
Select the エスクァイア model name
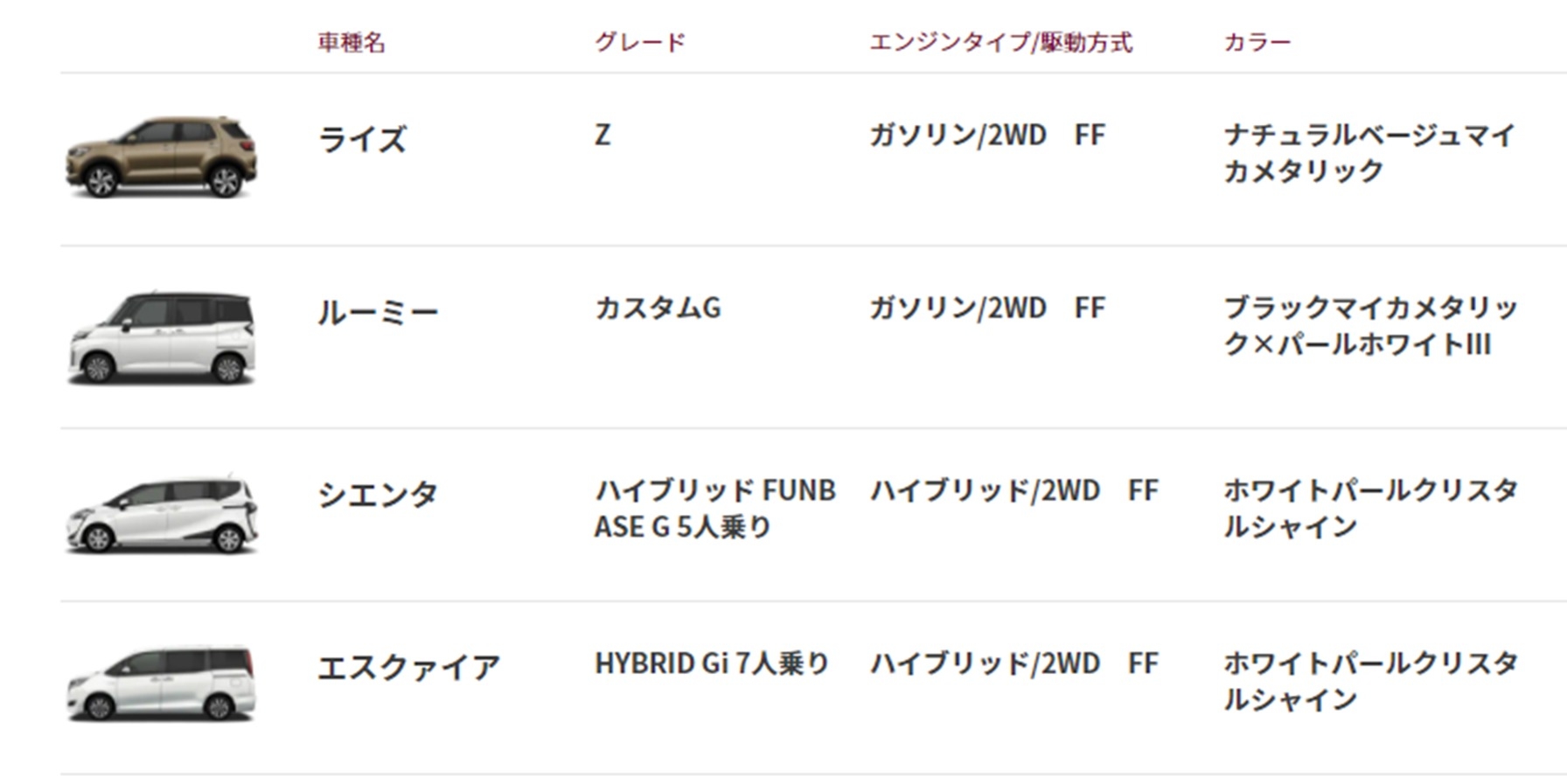pos(408,667)
